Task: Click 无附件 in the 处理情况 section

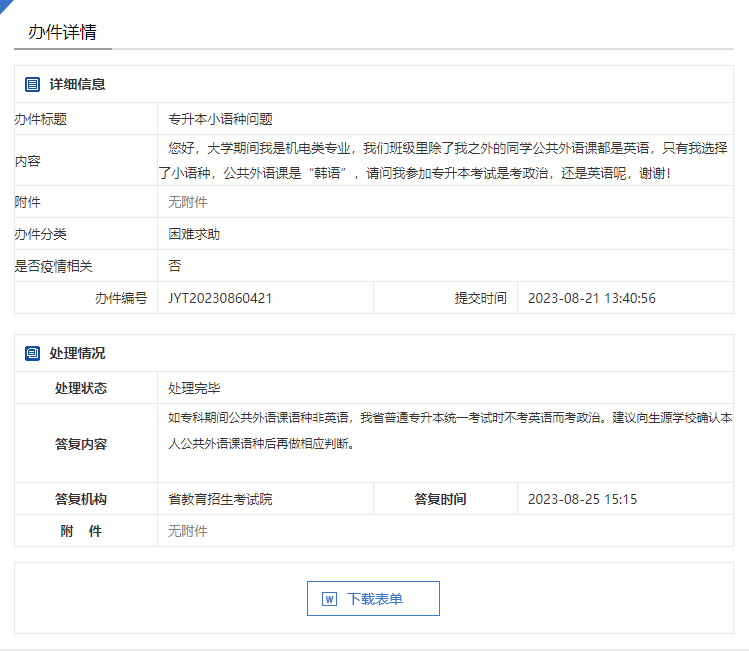Action: [x=188, y=531]
